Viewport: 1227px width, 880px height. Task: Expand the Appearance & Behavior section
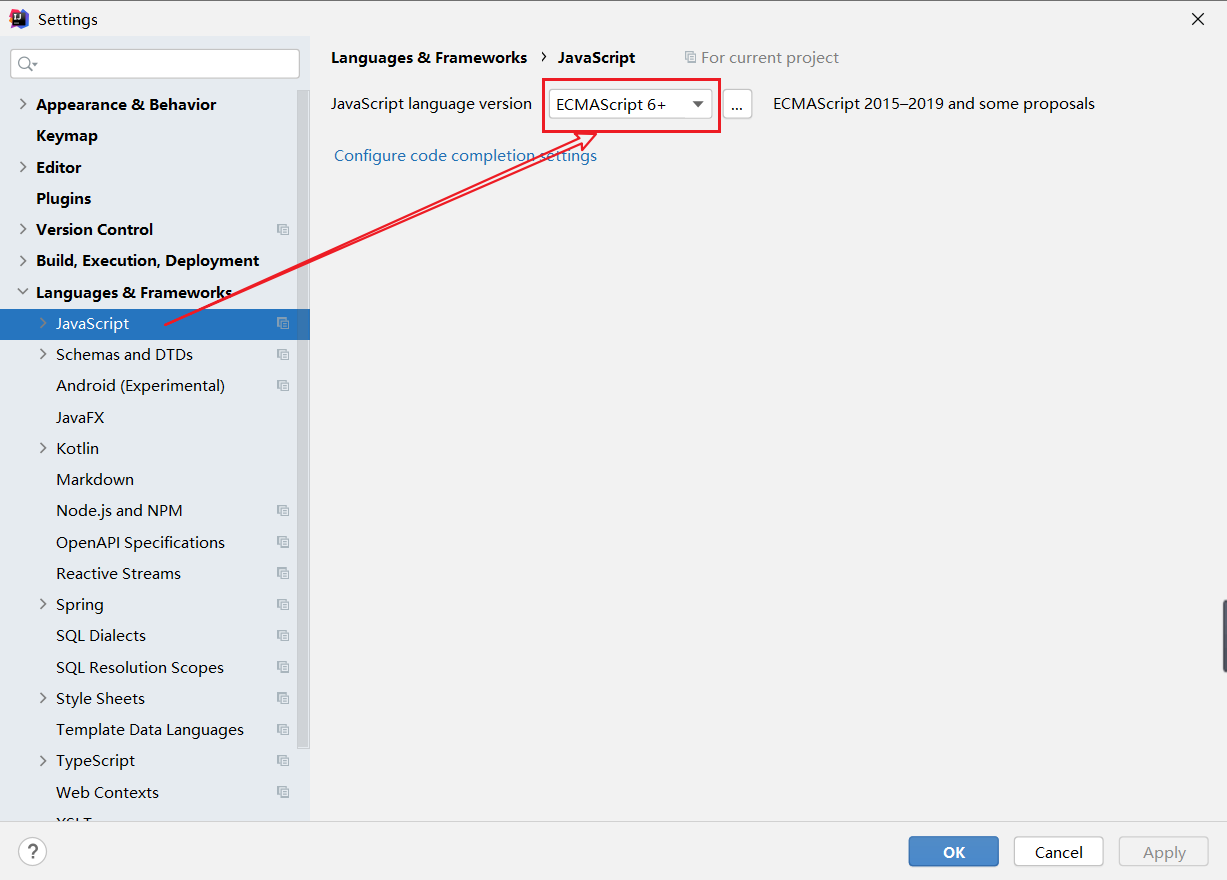pyautogui.click(x=23, y=104)
